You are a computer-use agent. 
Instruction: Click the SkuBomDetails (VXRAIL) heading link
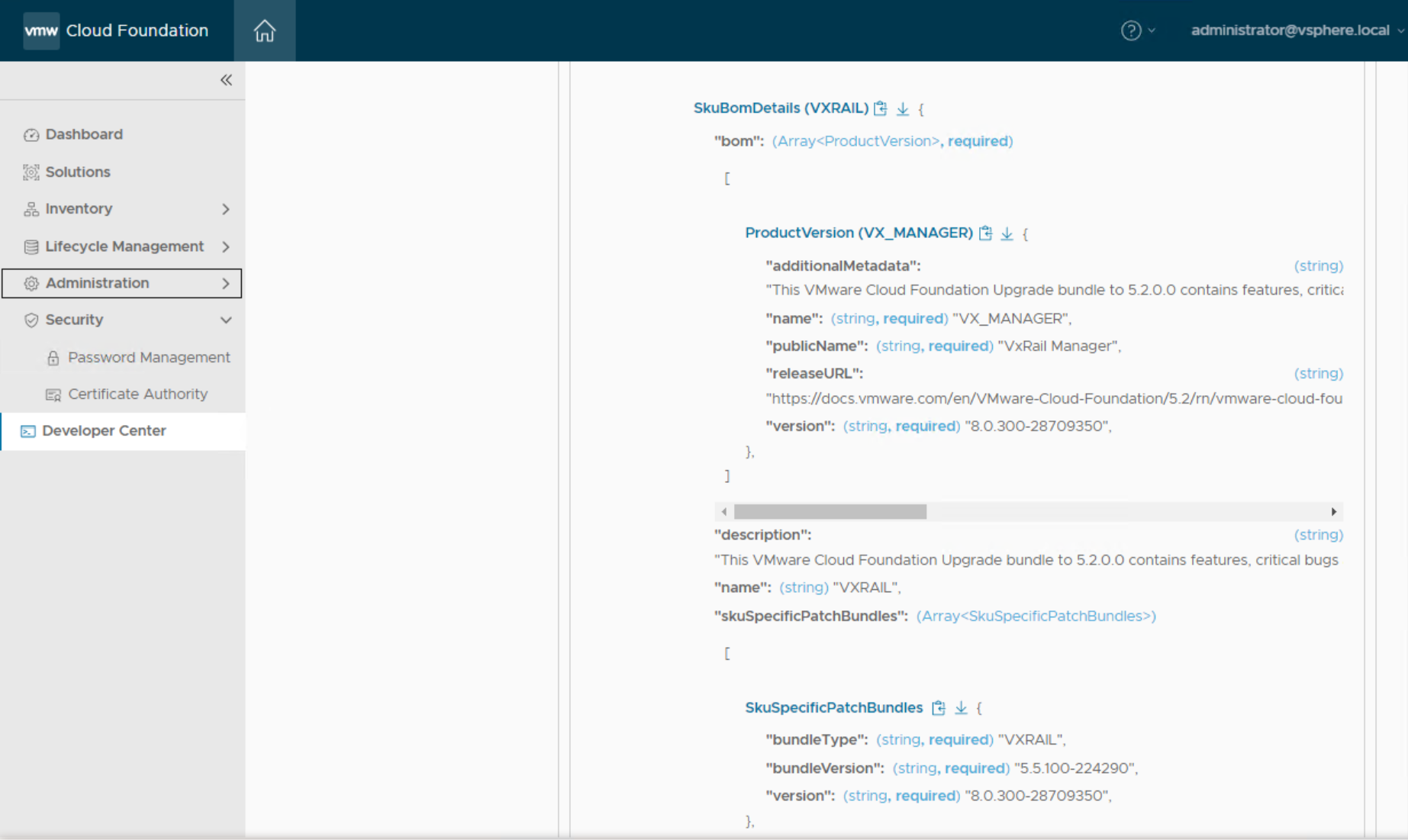click(x=781, y=108)
